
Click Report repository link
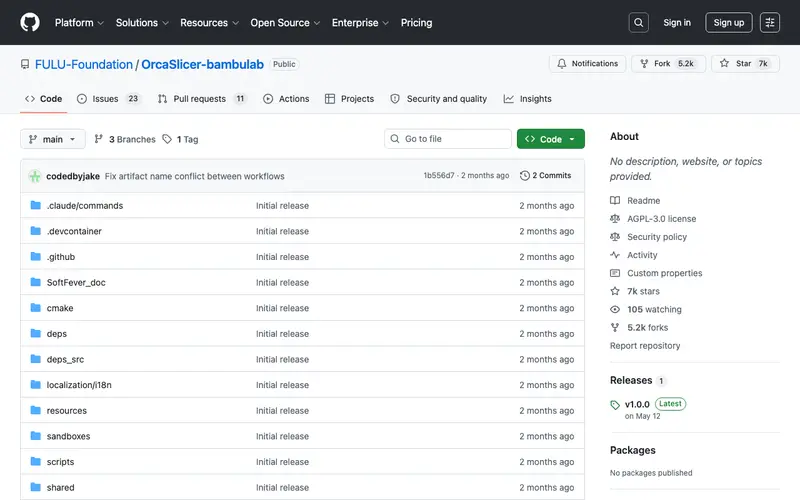pos(645,345)
